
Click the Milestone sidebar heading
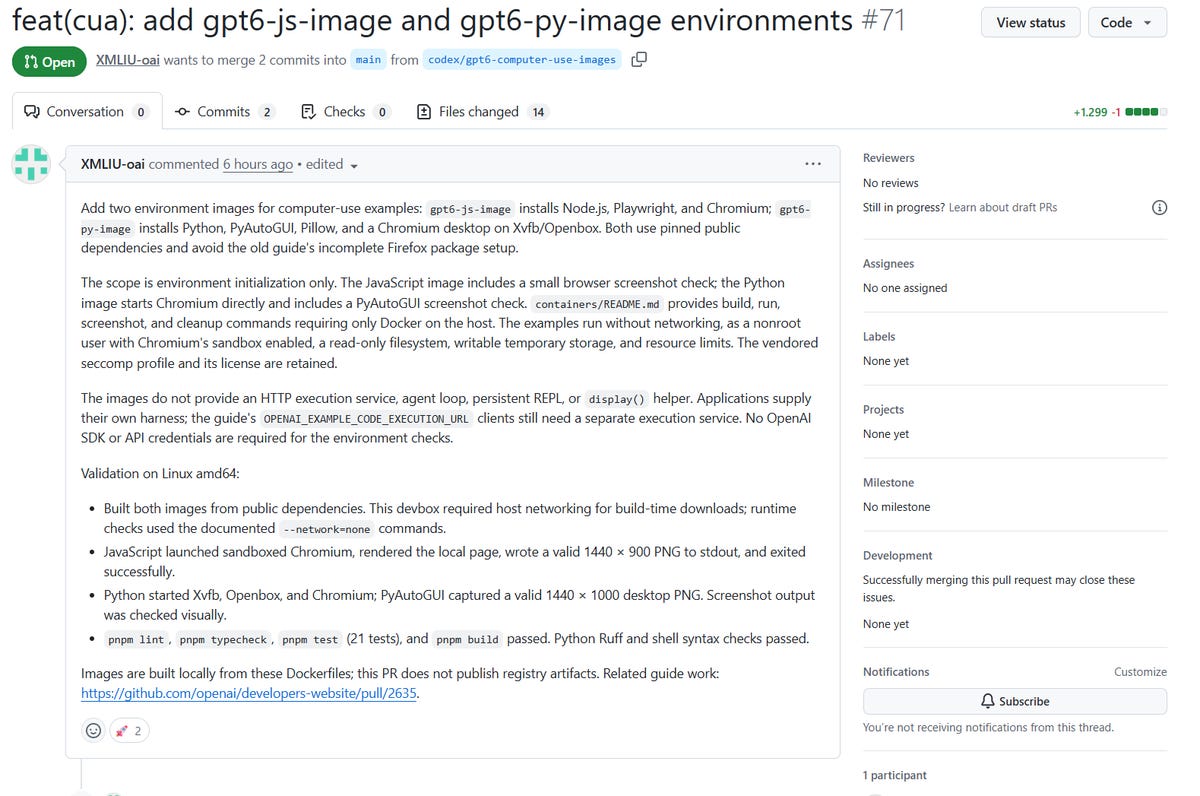[888, 483]
